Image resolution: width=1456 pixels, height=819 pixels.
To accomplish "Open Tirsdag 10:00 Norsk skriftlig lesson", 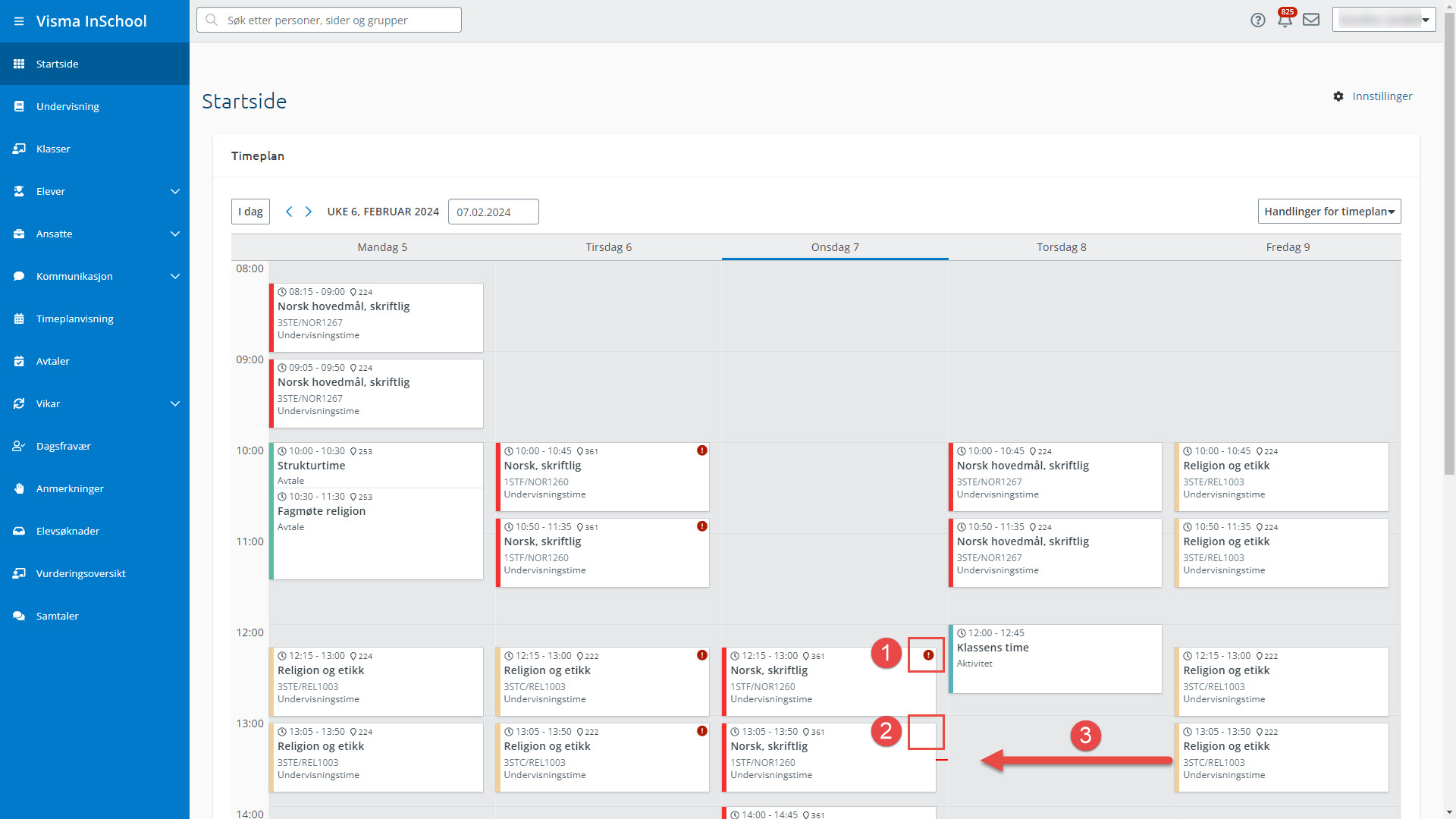I will pos(603,477).
